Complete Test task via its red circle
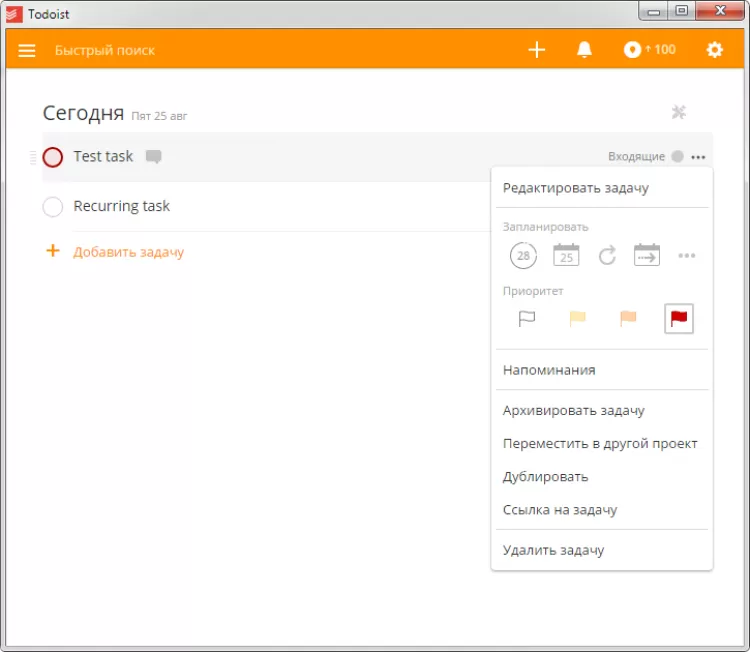The image size is (750, 652). click(53, 157)
